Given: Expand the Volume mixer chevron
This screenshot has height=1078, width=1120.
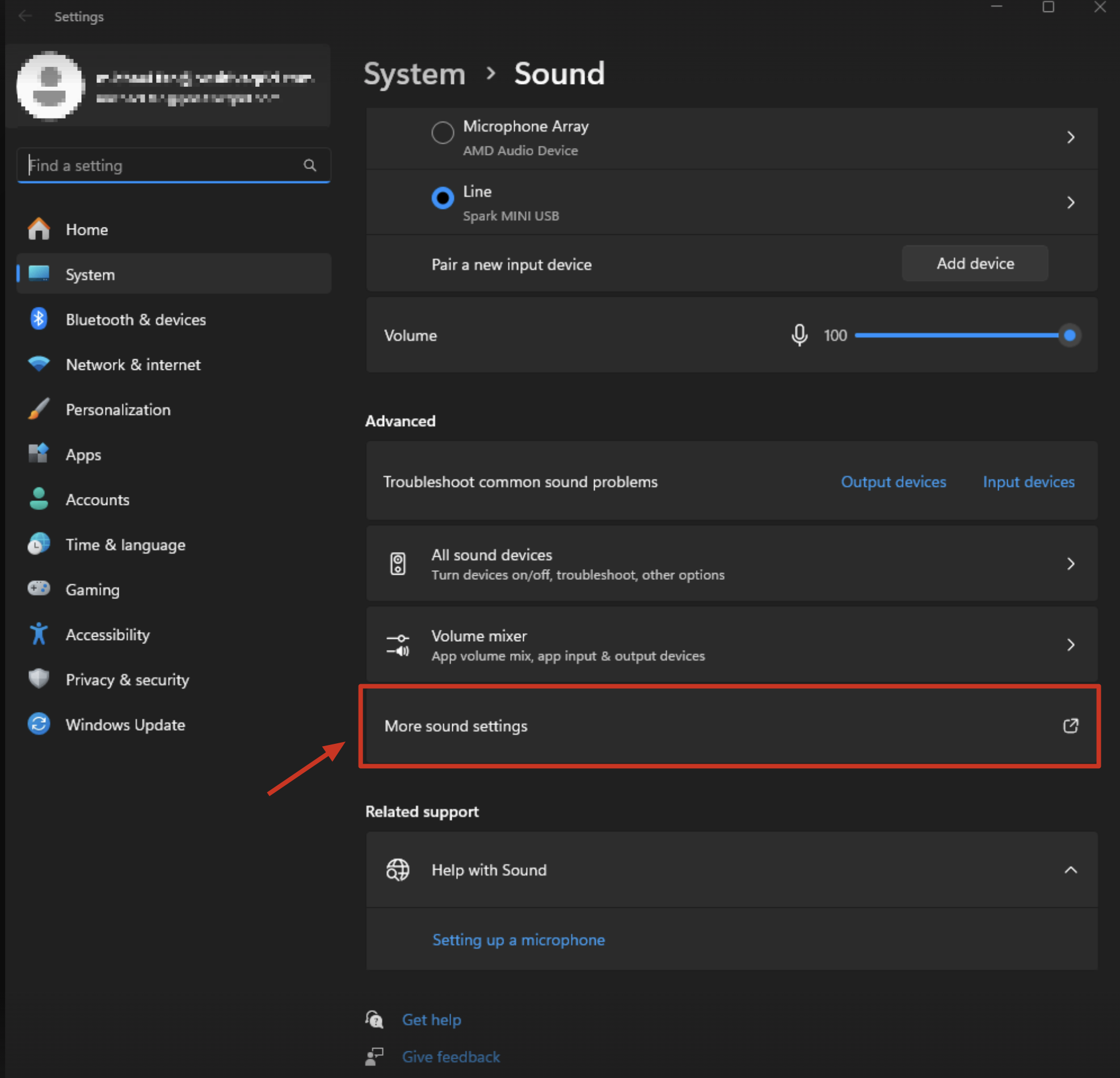Looking at the screenshot, I should pyautogui.click(x=1071, y=645).
